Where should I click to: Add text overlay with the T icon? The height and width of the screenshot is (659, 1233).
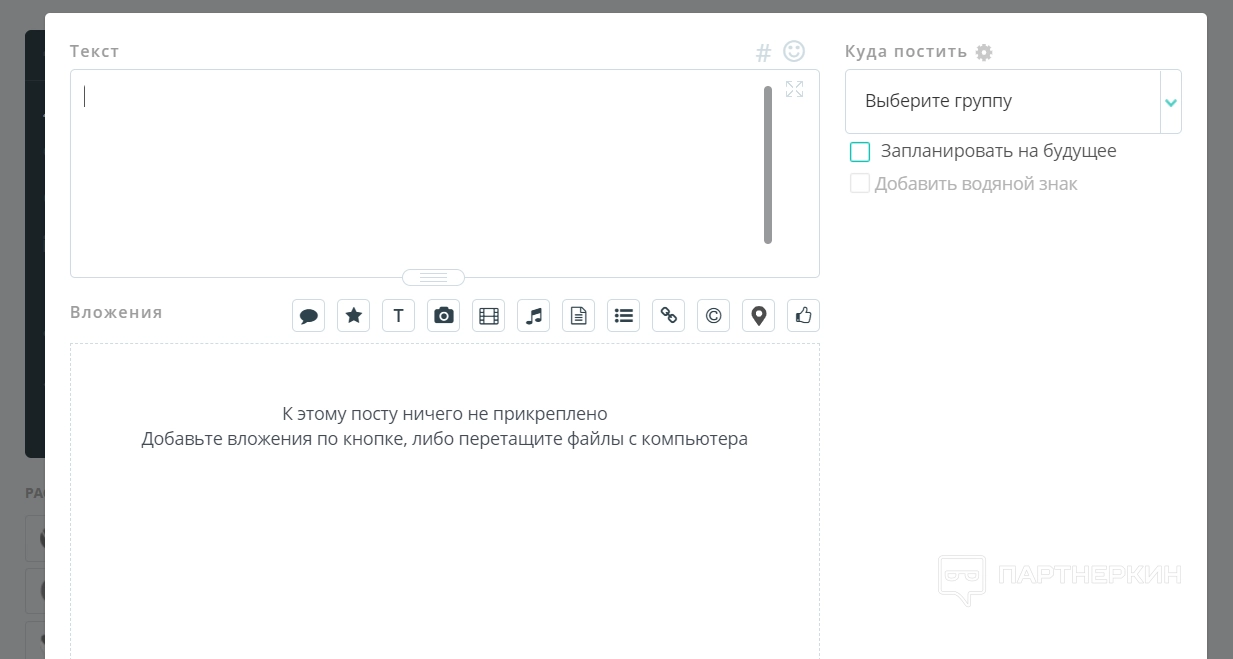(399, 316)
